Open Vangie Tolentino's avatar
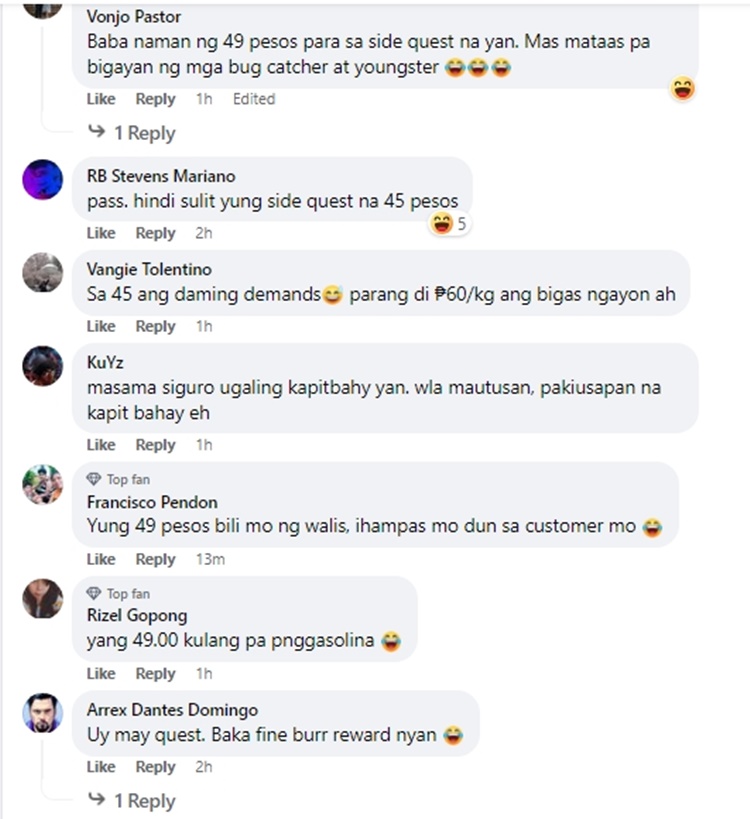 click(43, 273)
